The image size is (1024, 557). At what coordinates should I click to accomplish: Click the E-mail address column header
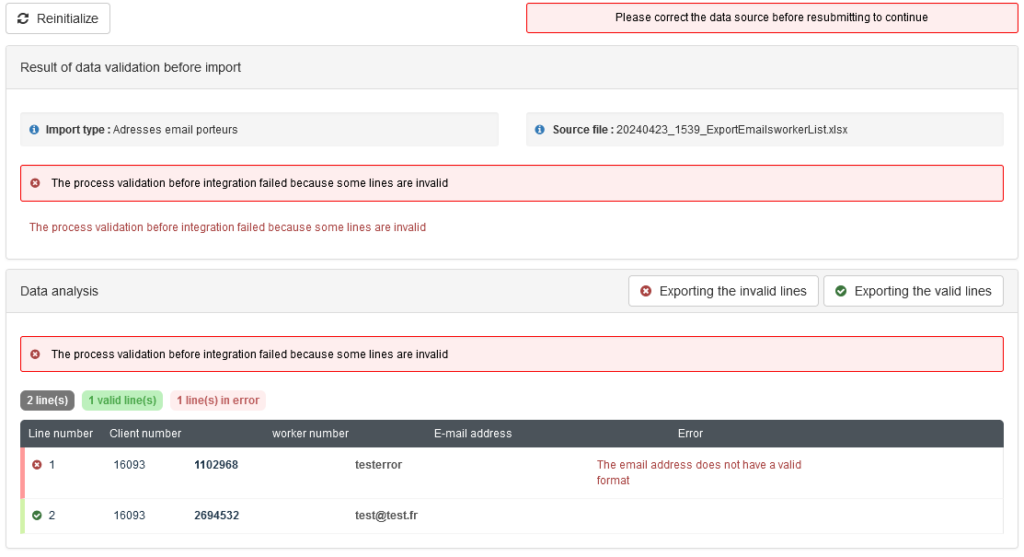coord(473,434)
